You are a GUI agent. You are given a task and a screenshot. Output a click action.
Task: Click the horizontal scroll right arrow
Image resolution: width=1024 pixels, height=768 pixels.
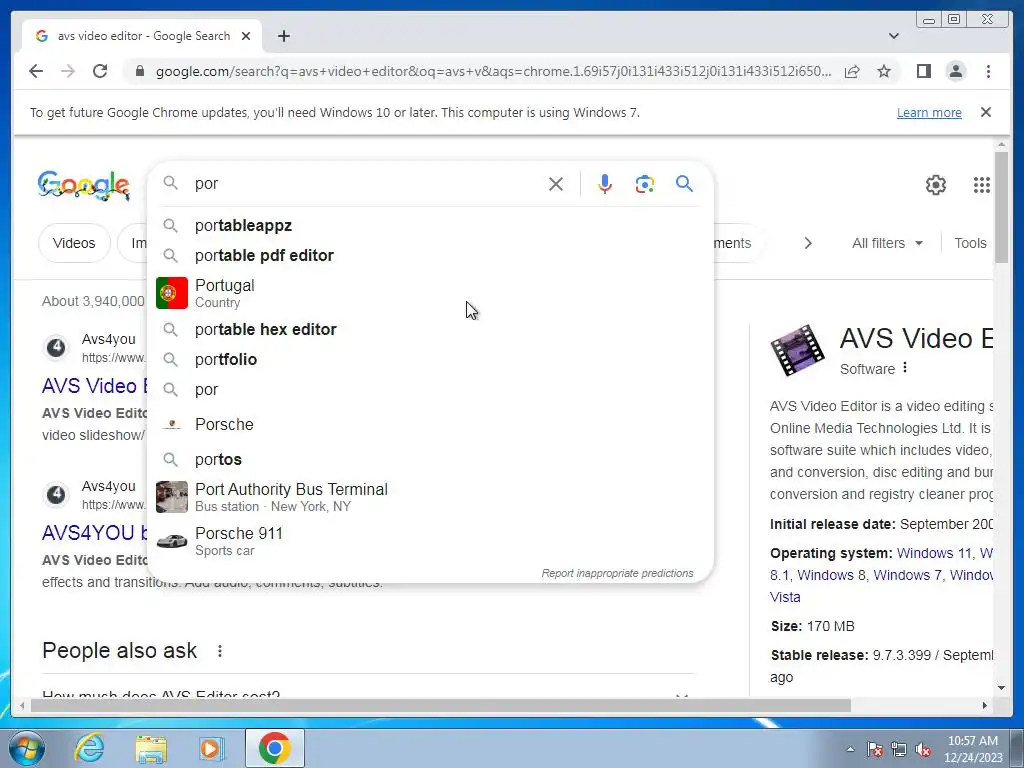pyautogui.click(x=985, y=705)
